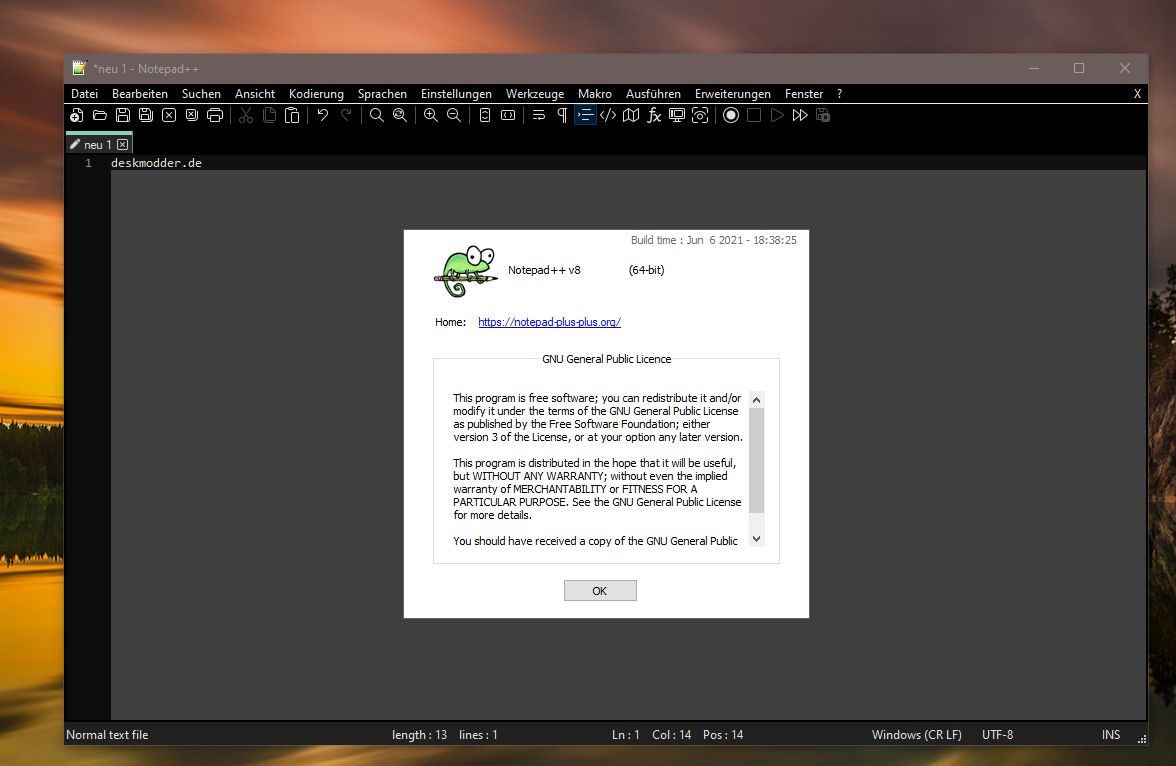The height and width of the screenshot is (766, 1176).
Task: Open the Function List fx icon
Action: 654,115
